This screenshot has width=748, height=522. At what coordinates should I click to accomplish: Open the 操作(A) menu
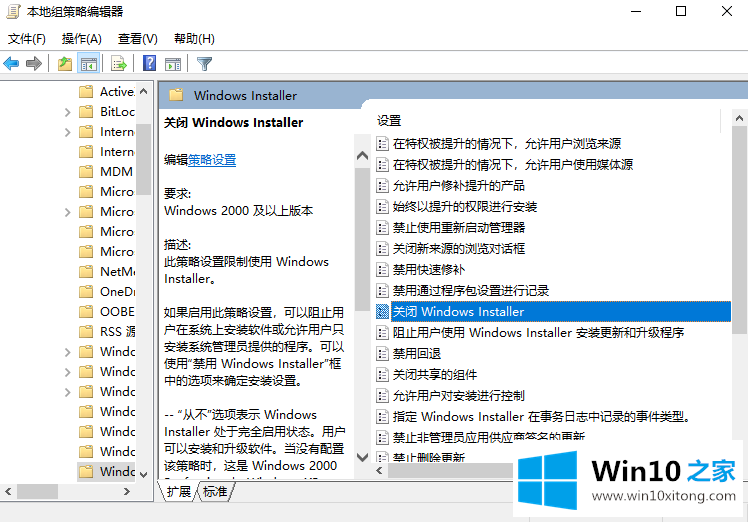click(82, 39)
